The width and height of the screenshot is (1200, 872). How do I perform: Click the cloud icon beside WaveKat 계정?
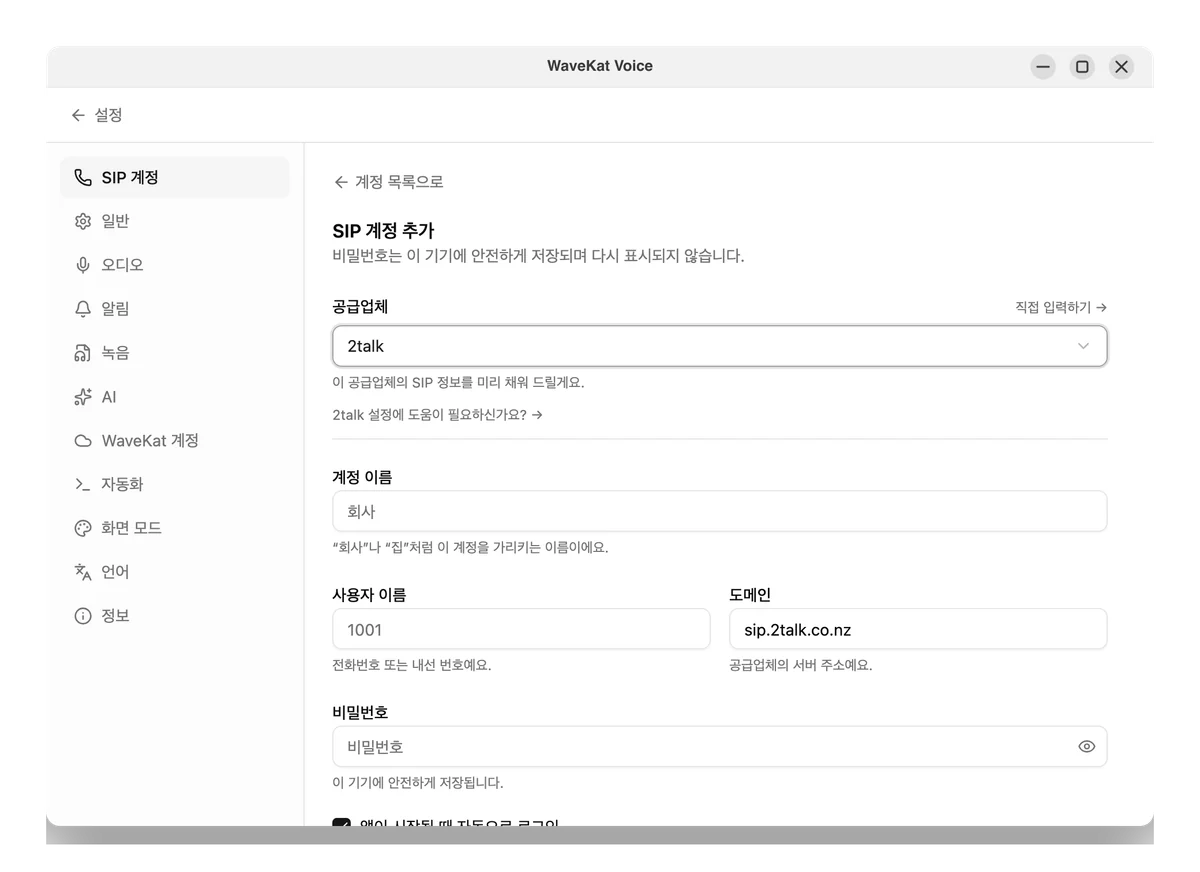[83, 441]
